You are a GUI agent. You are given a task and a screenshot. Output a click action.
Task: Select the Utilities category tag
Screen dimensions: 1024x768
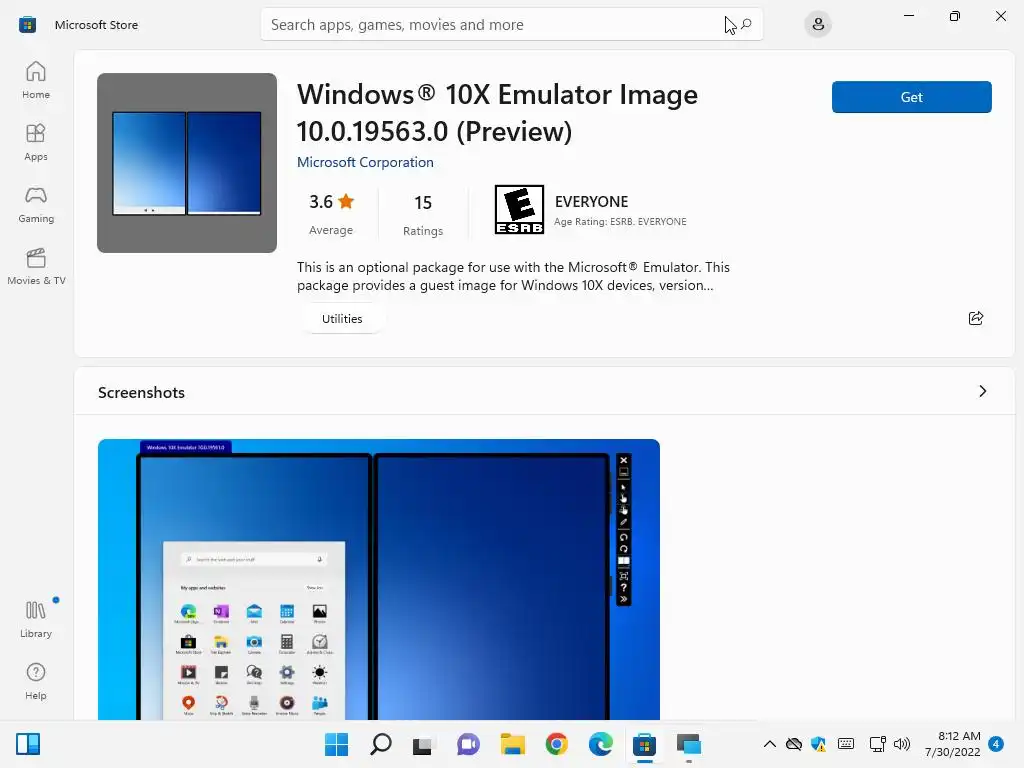pos(342,319)
